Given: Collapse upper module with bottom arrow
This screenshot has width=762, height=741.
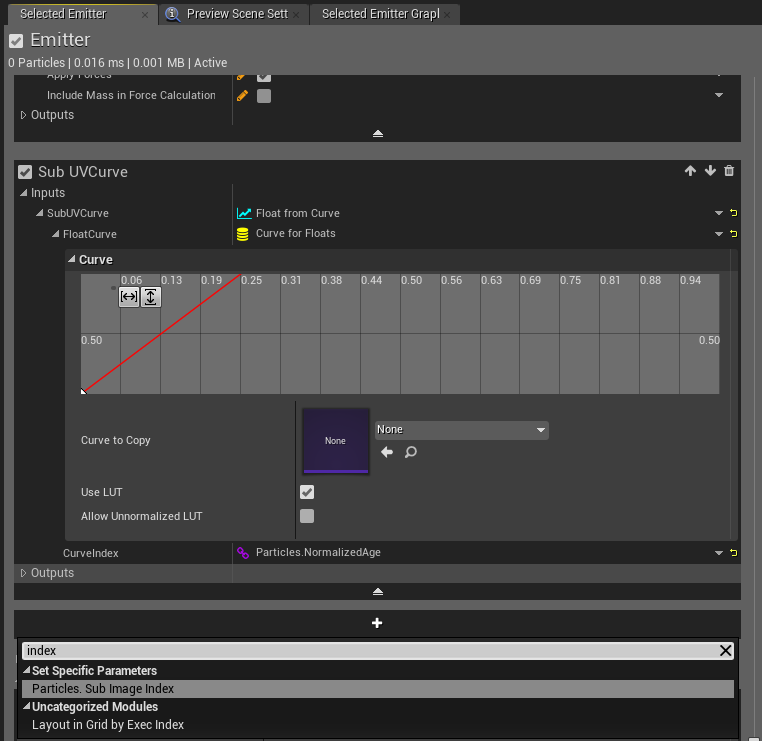Looking at the screenshot, I should click(x=378, y=133).
